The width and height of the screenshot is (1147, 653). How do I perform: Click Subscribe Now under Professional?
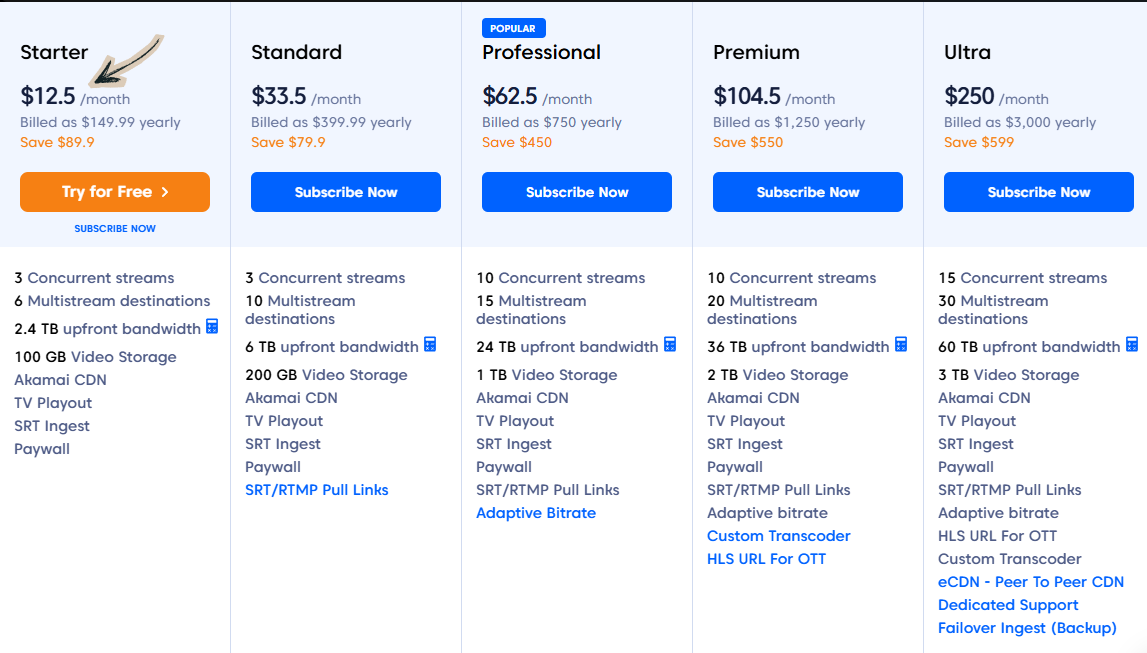pyautogui.click(x=576, y=191)
